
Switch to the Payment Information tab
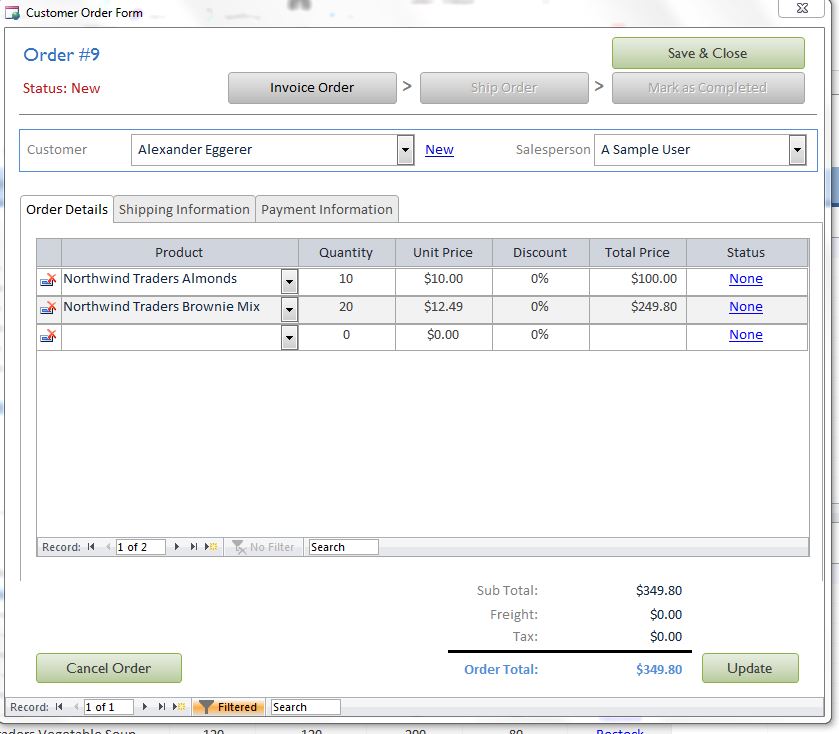pyautogui.click(x=327, y=209)
